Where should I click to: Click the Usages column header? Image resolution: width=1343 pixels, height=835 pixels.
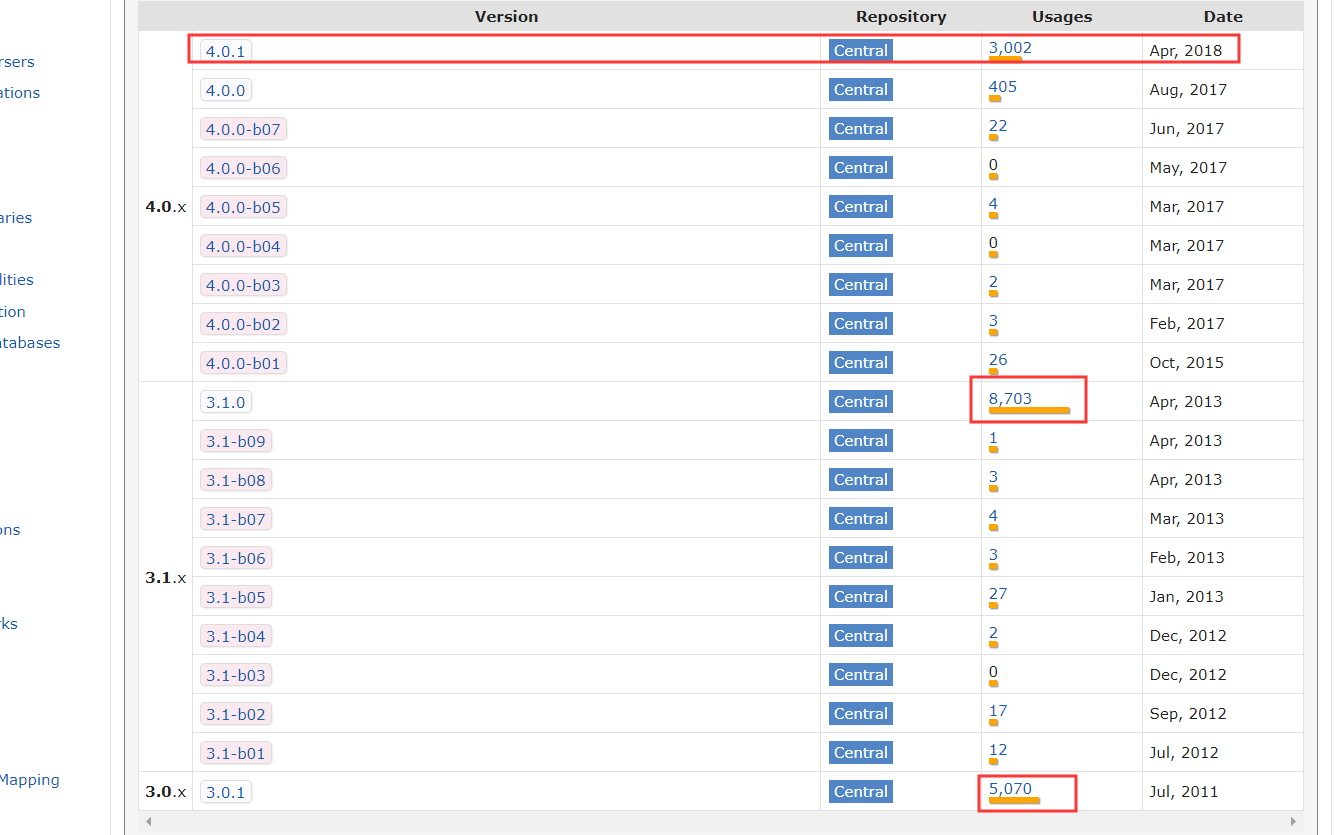(x=1062, y=17)
